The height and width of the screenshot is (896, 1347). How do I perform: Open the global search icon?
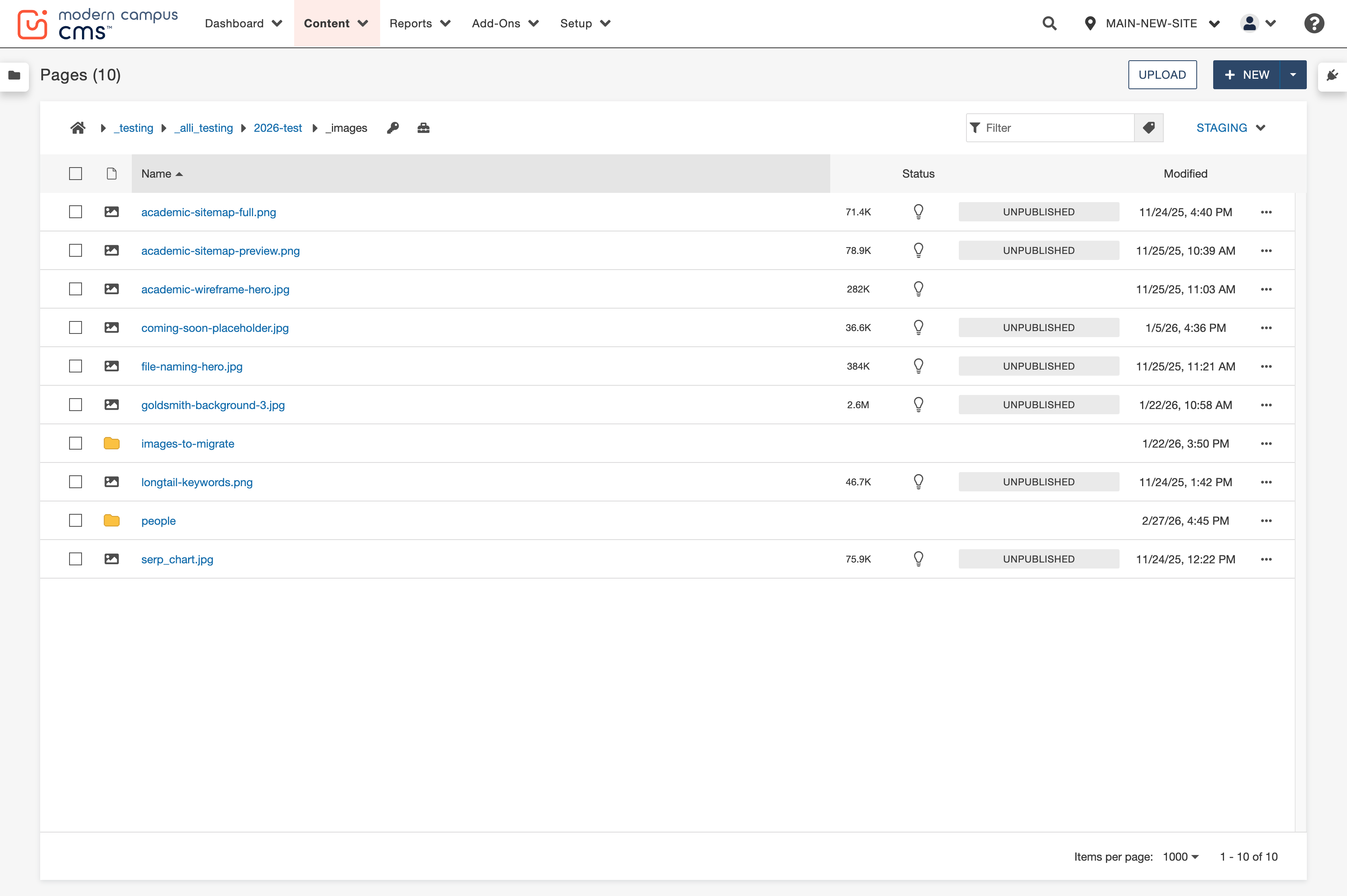[x=1049, y=23]
